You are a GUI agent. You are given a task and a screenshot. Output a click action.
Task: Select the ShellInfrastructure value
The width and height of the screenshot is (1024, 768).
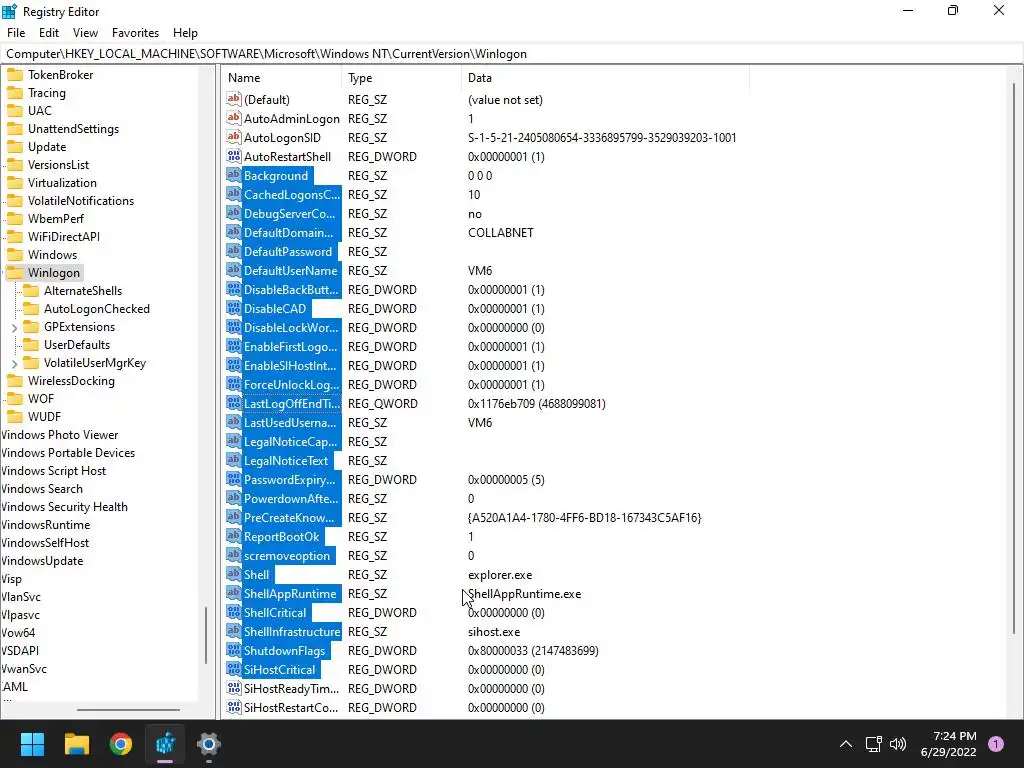pyautogui.click(x=292, y=632)
